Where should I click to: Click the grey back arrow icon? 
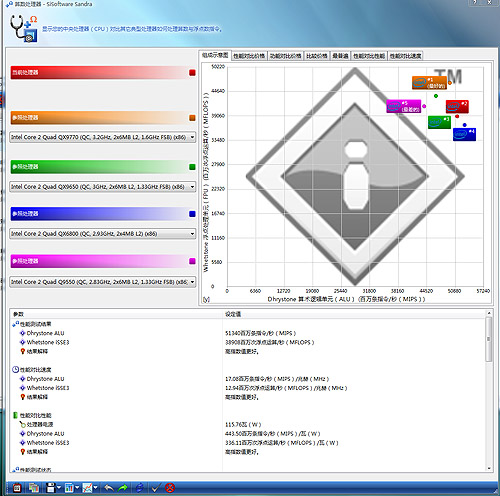(109, 488)
